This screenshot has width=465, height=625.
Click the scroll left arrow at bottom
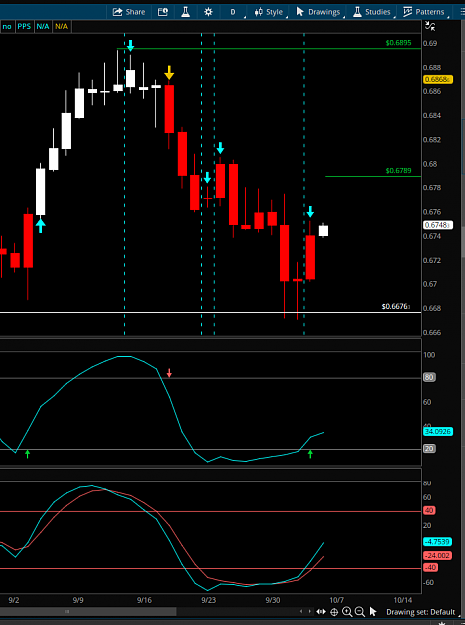(x=301, y=611)
